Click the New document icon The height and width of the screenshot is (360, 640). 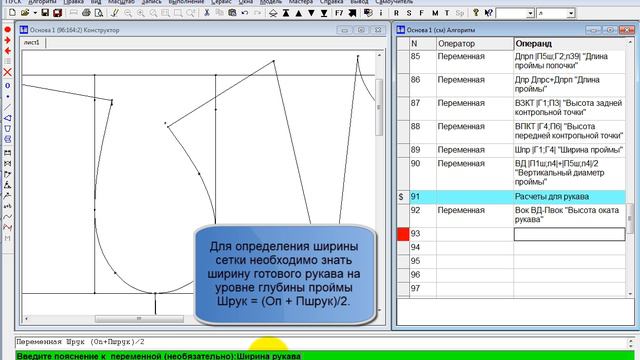coord(12,13)
